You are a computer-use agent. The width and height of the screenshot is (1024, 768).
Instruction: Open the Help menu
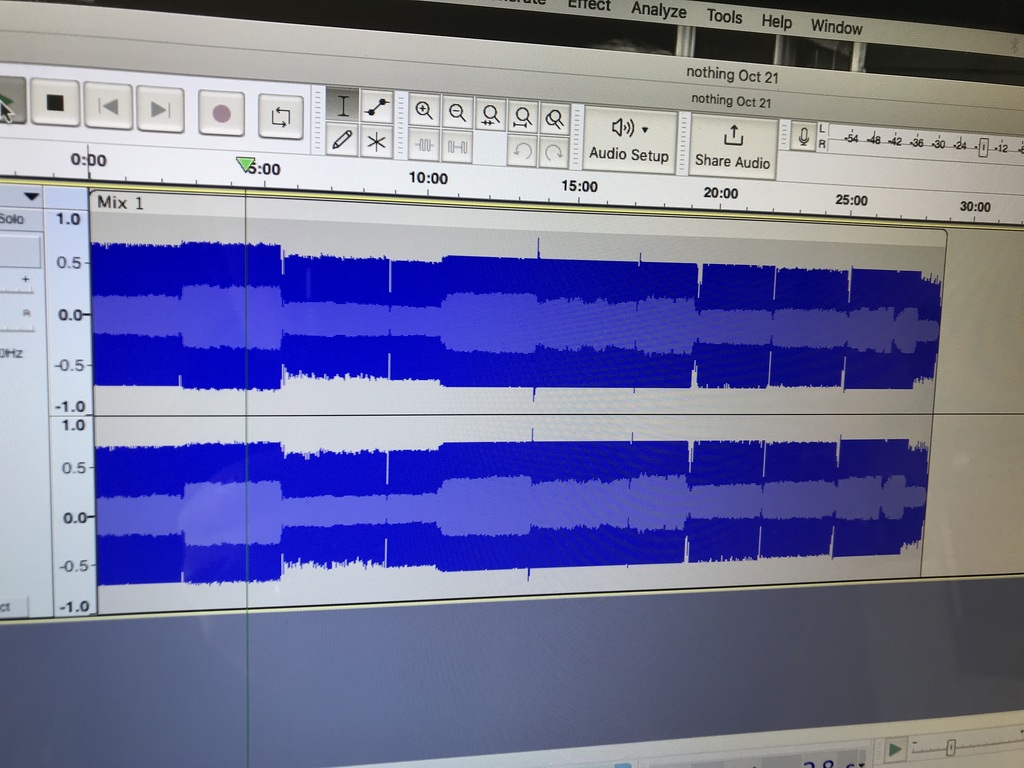tap(776, 21)
